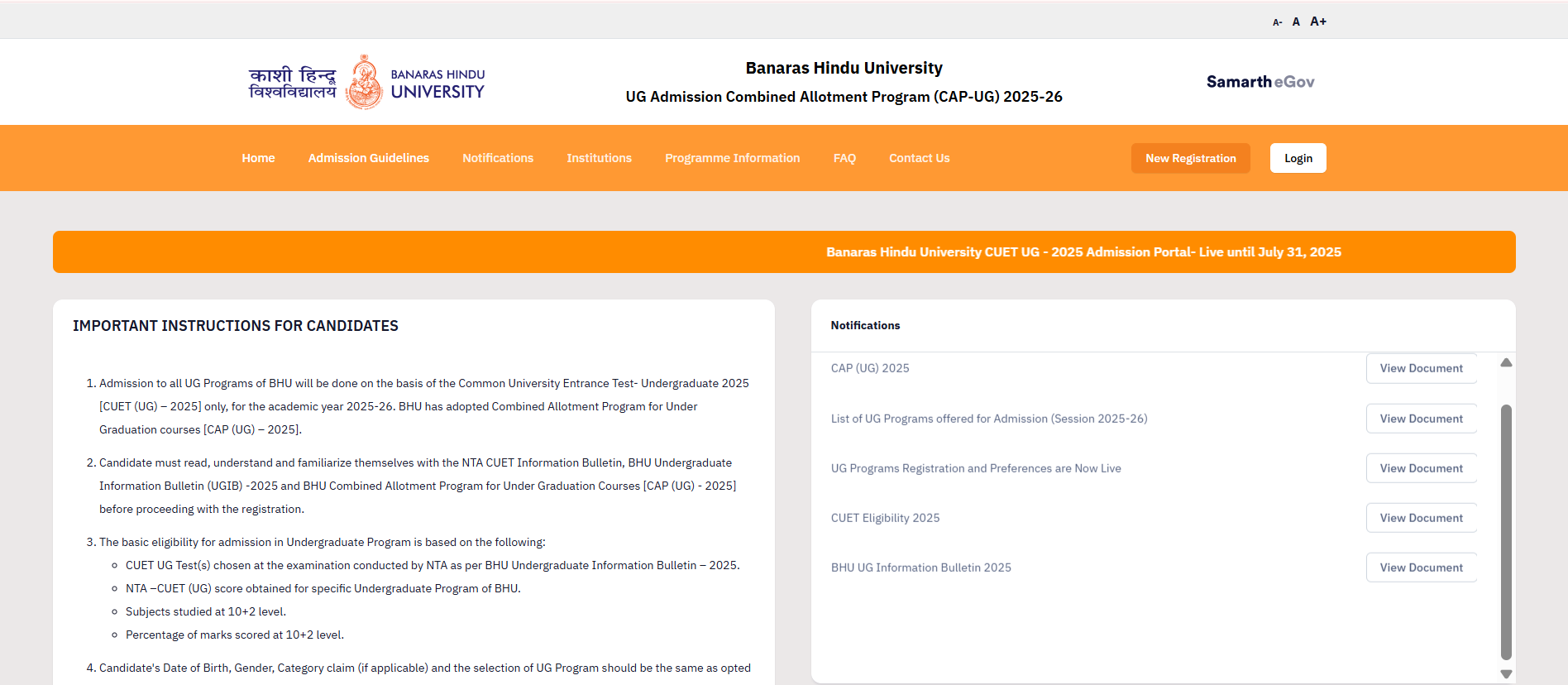This screenshot has height=685, width=1568.
Task: Click 'BHU UG Information Bulletin 2025' notification text
Action: point(921,568)
